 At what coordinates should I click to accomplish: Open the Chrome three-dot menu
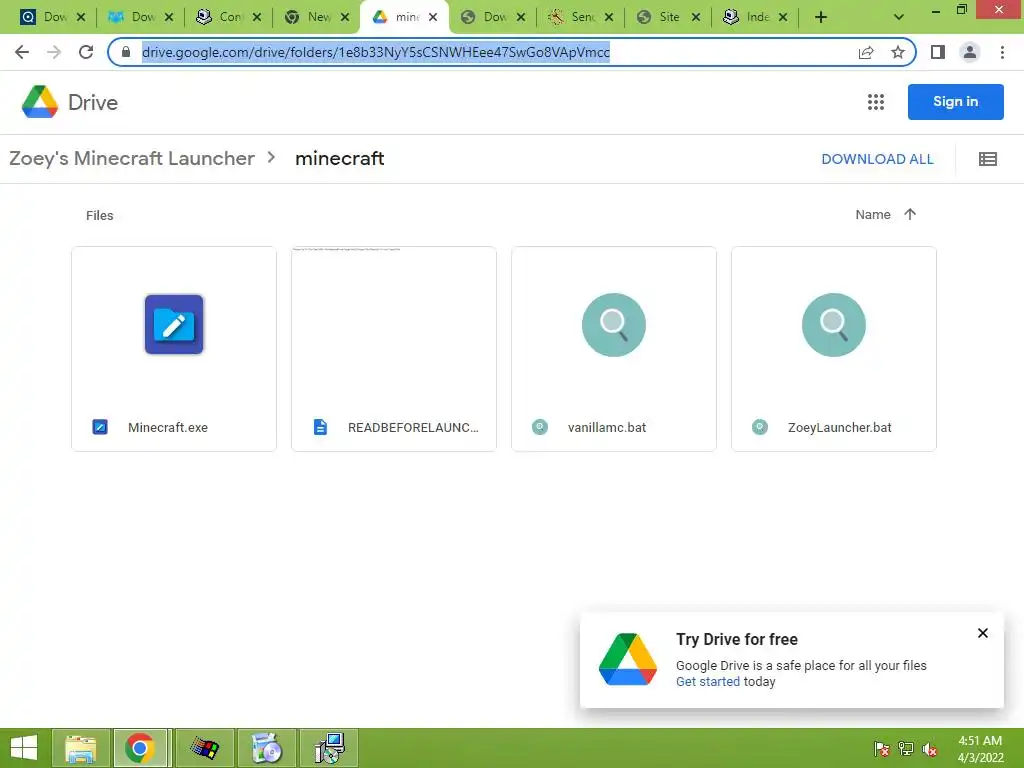(x=1002, y=52)
